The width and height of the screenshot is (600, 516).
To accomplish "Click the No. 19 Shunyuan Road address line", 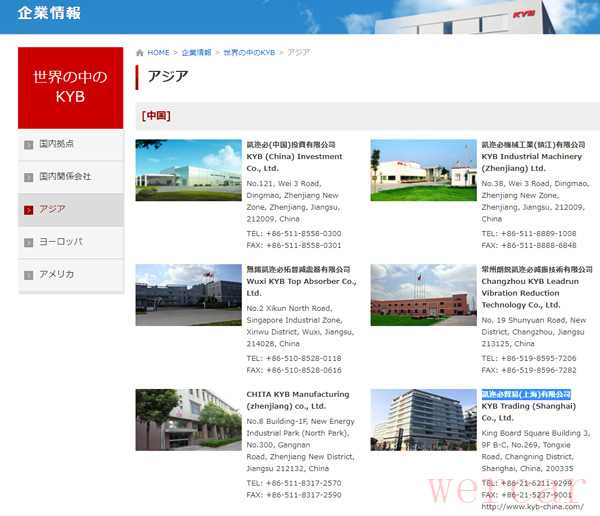I will [x=534, y=320].
